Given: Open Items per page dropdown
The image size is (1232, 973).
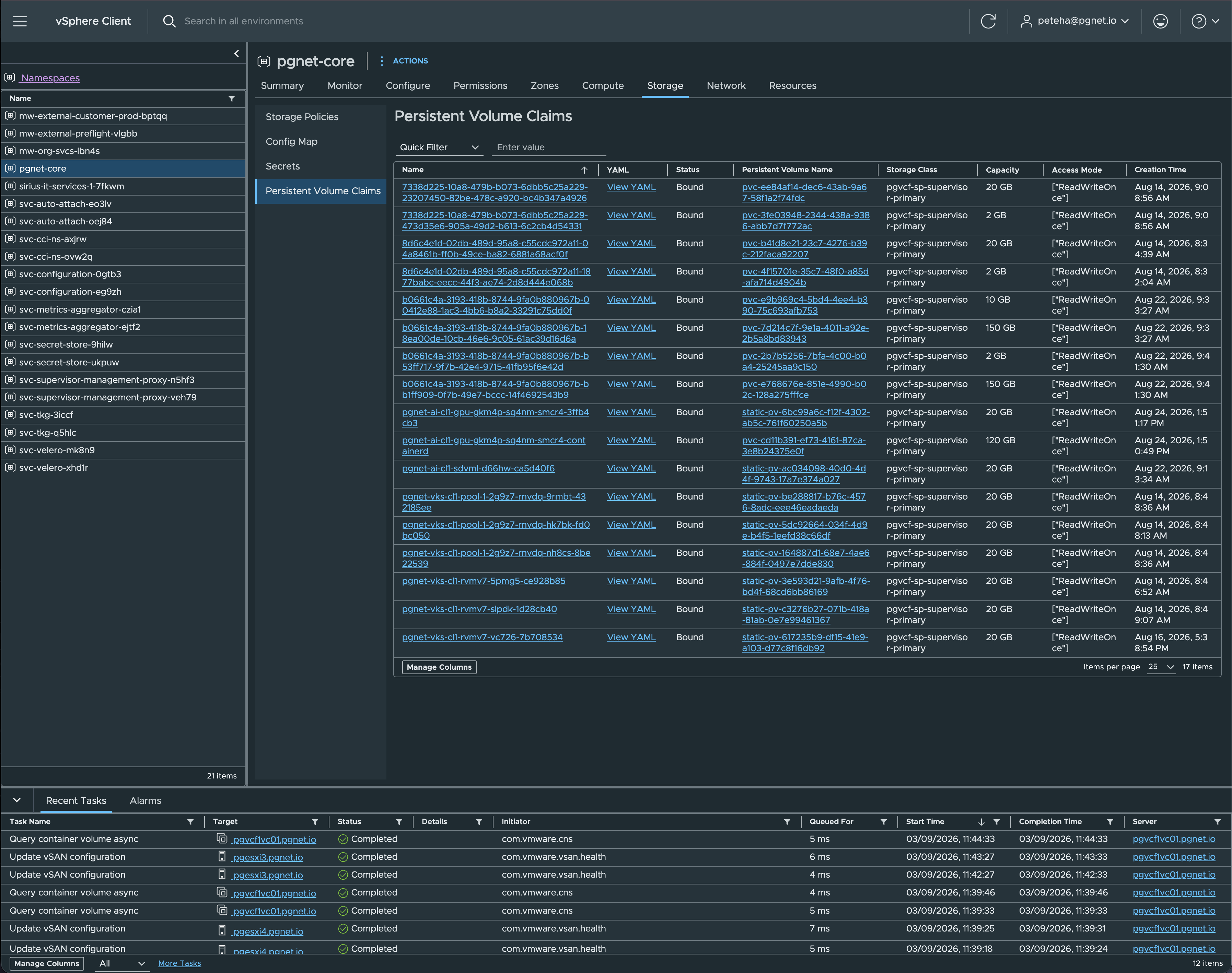Looking at the screenshot, I should tap(1161, 667).
